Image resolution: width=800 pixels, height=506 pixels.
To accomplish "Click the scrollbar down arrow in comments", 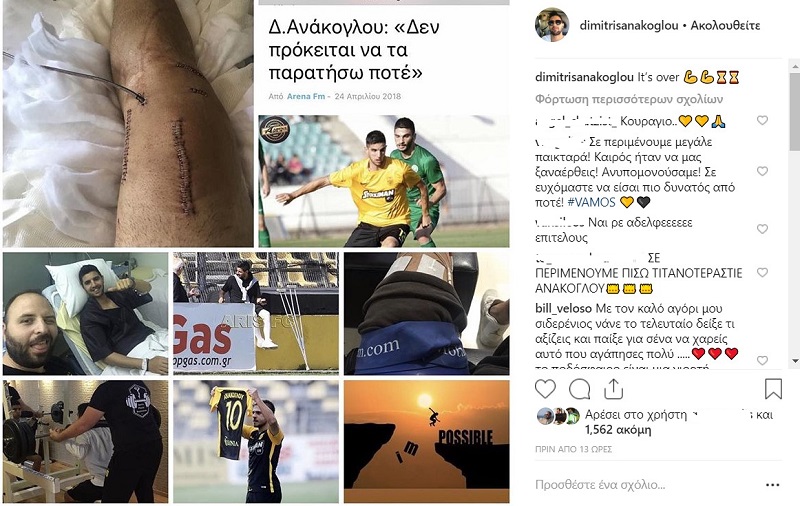I will coord(795,361).
